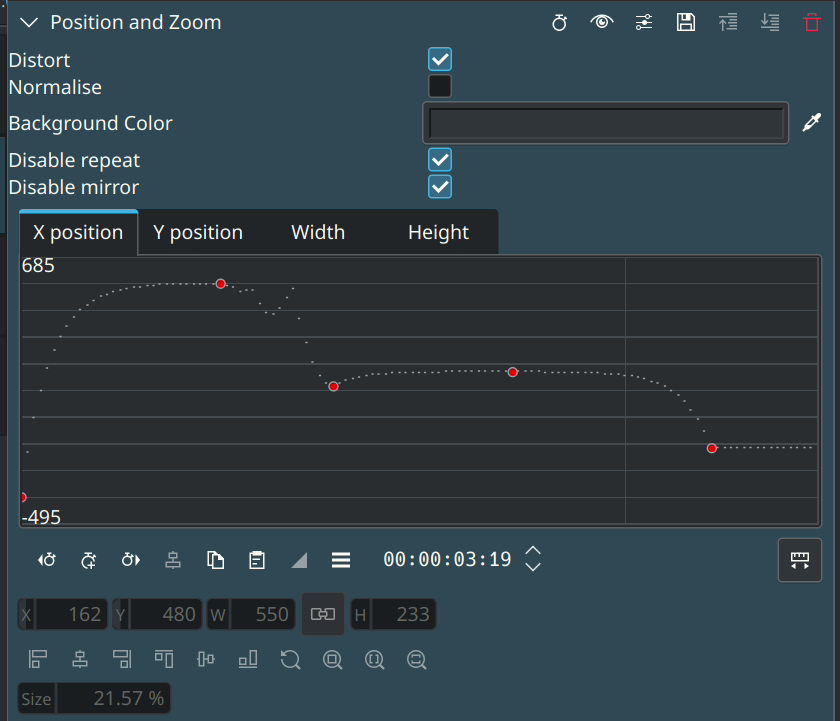Select the last keyframe on the curve
The image size is (840, 721).
click(x=711, y=448)
